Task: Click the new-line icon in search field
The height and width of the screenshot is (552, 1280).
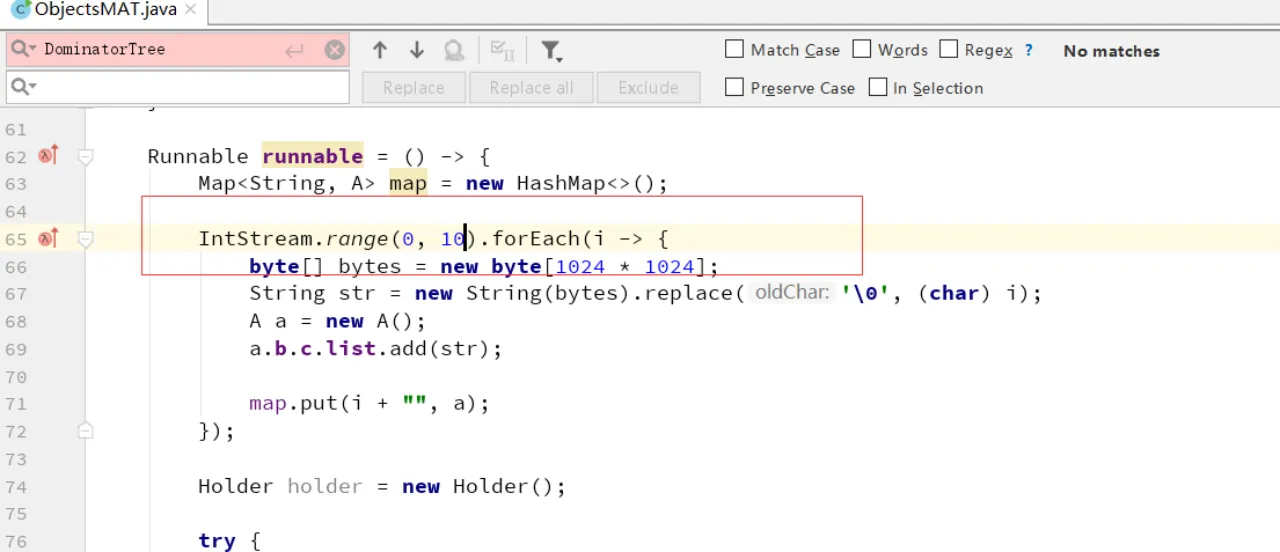Action: (x=294, y=50)
